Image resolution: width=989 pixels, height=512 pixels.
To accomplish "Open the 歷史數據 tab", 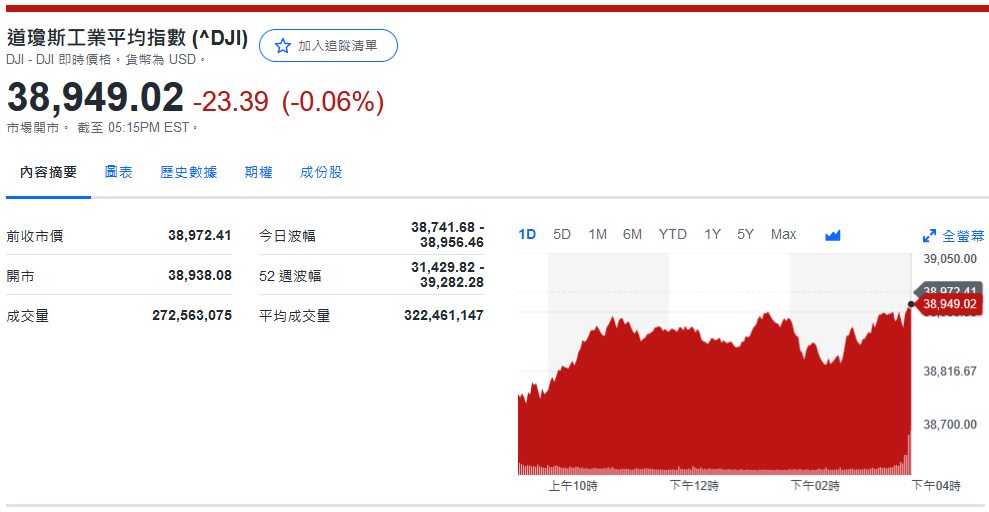I will [188, 172].
